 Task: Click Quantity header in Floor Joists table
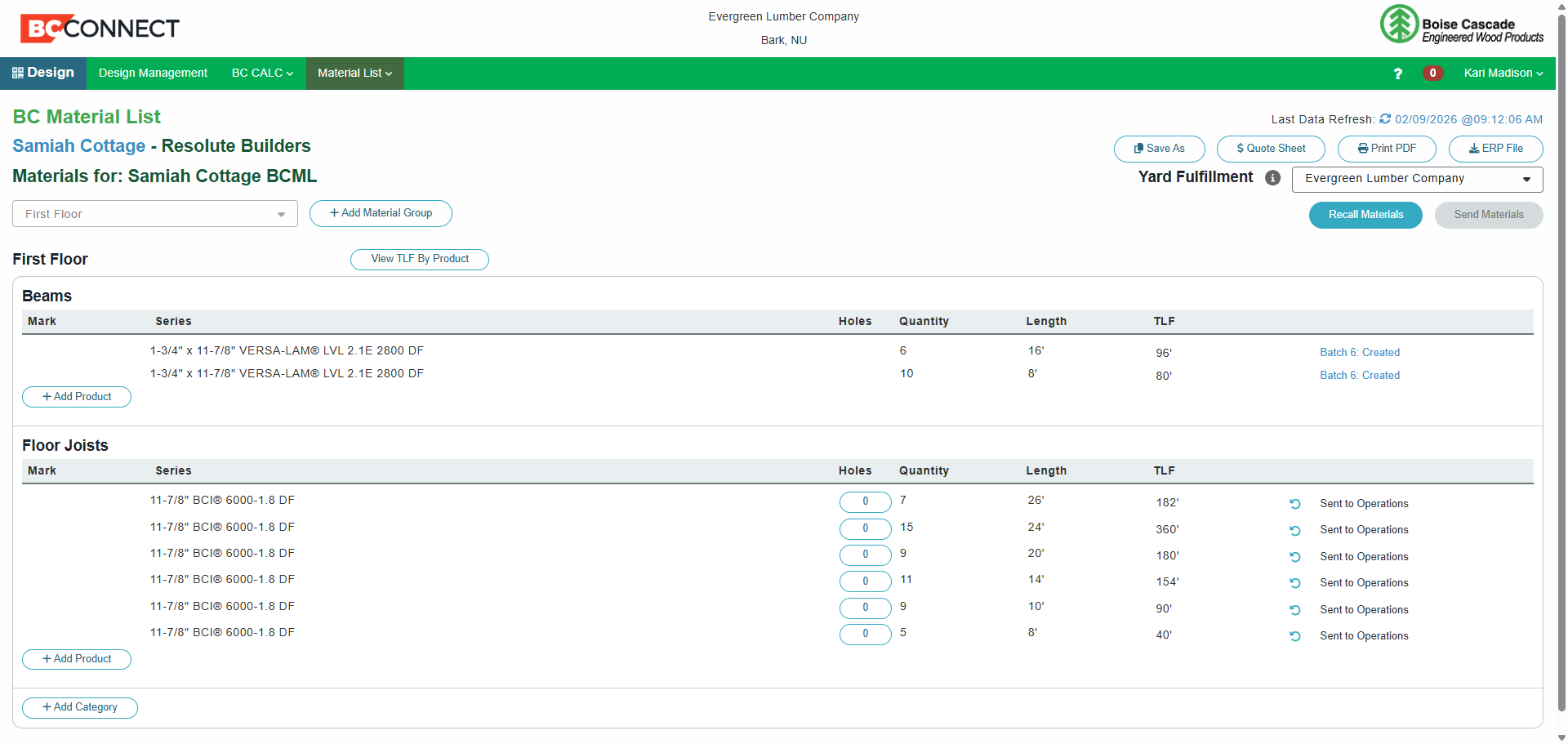pyautogui.click(x=924, y=471)
